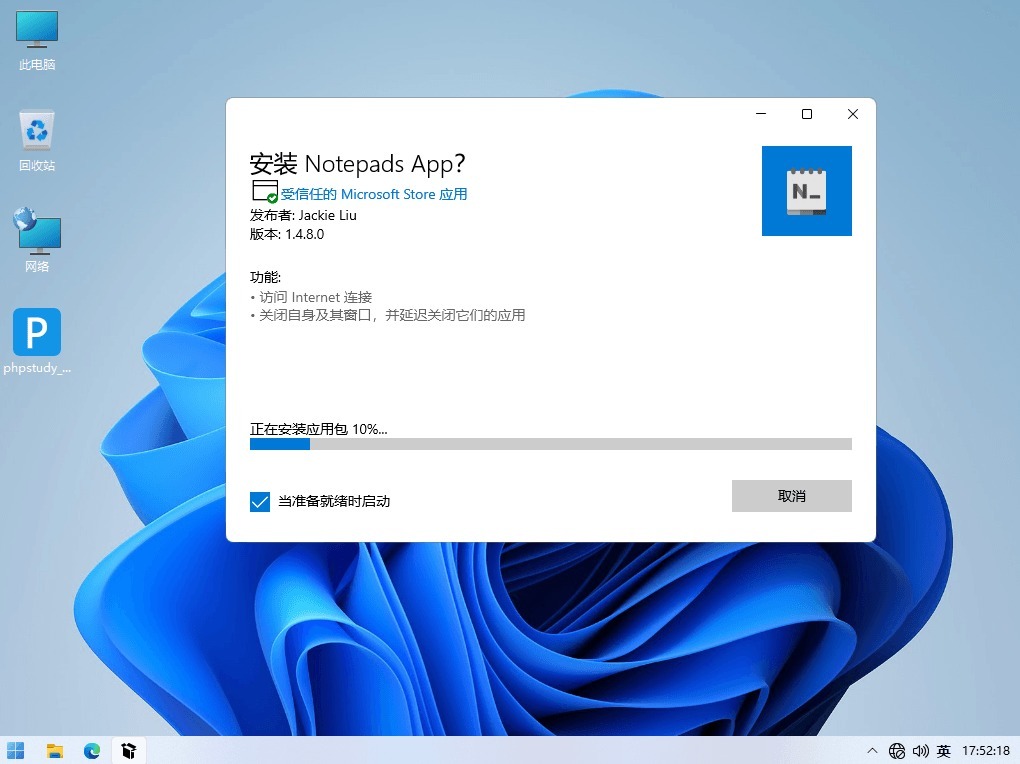
Task: Open the taskbar clock showing 17:52
Action: coord(986,751)
